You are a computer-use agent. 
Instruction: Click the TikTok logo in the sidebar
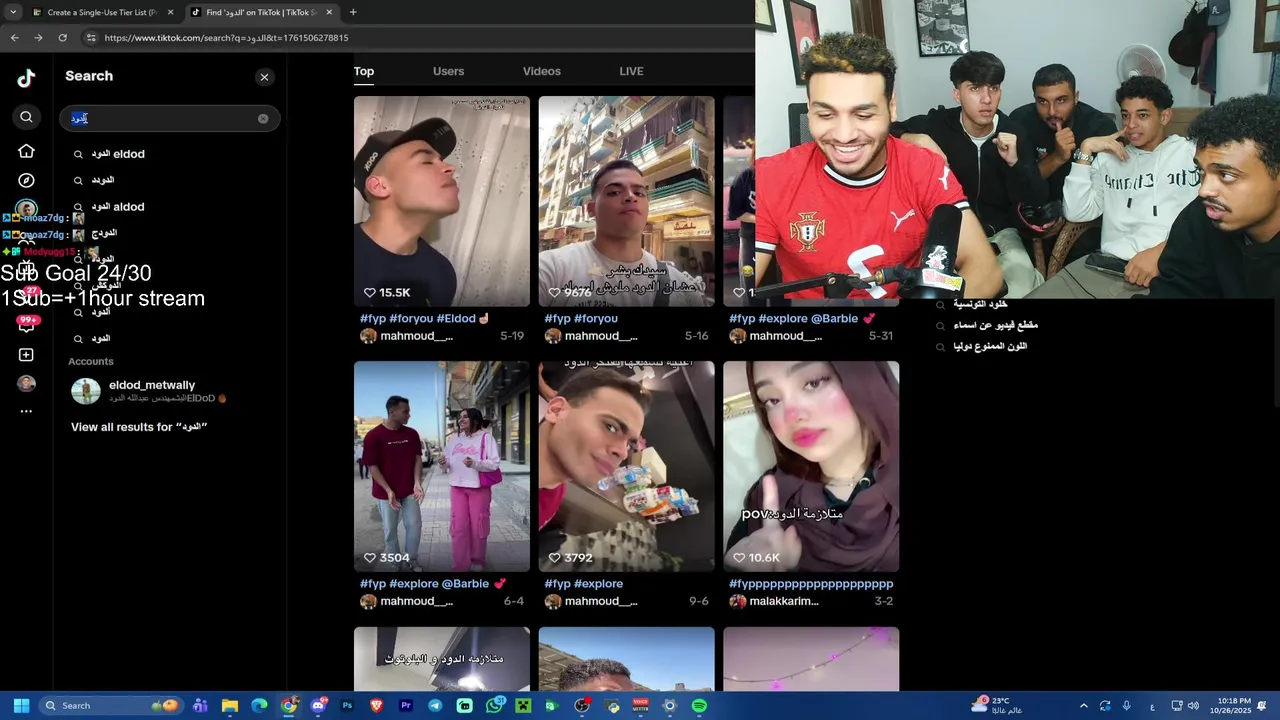[x=26, y=78]
